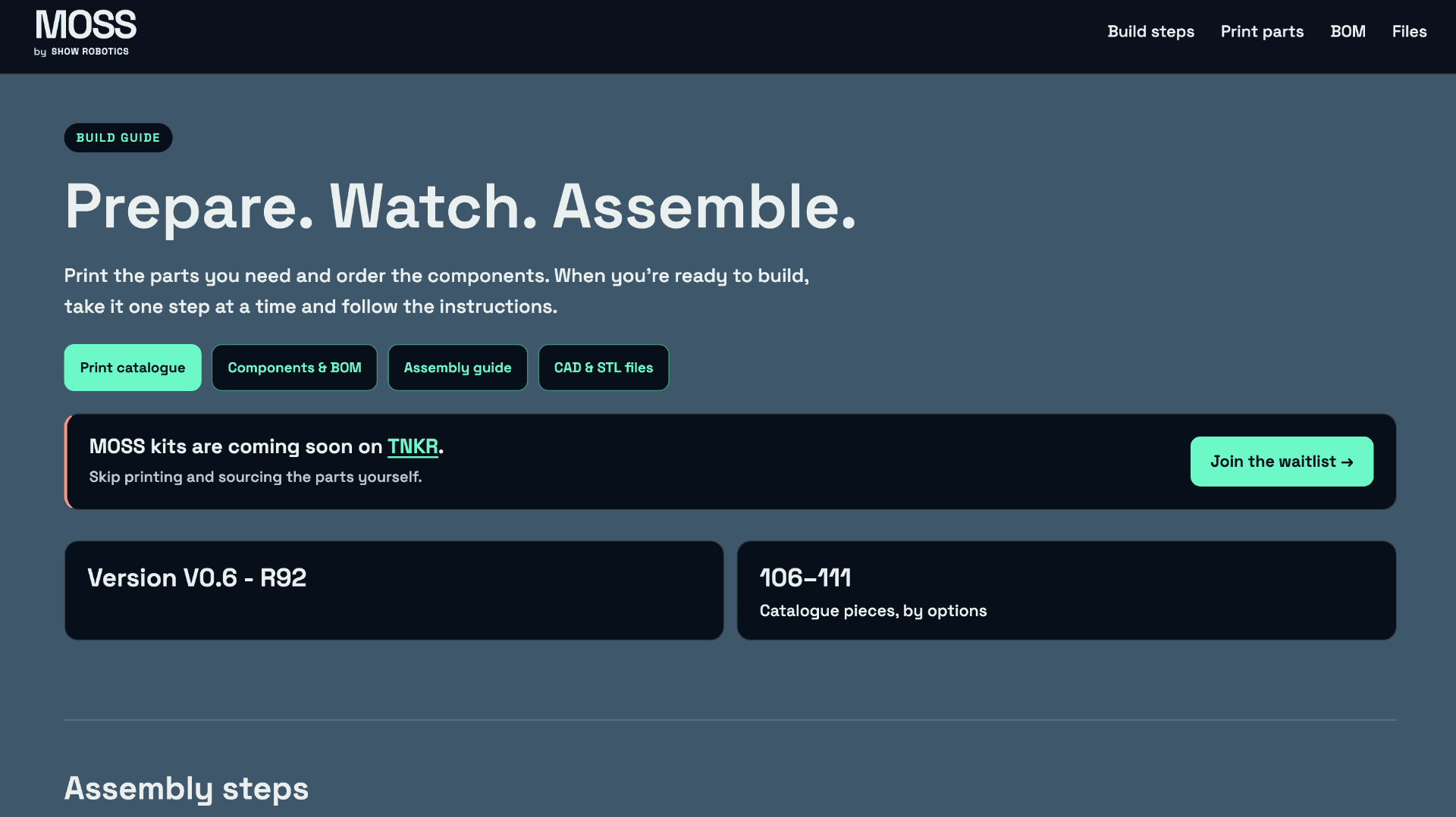Choose the Assembly guide button
1456x817 pixels.
click(457, 368)
